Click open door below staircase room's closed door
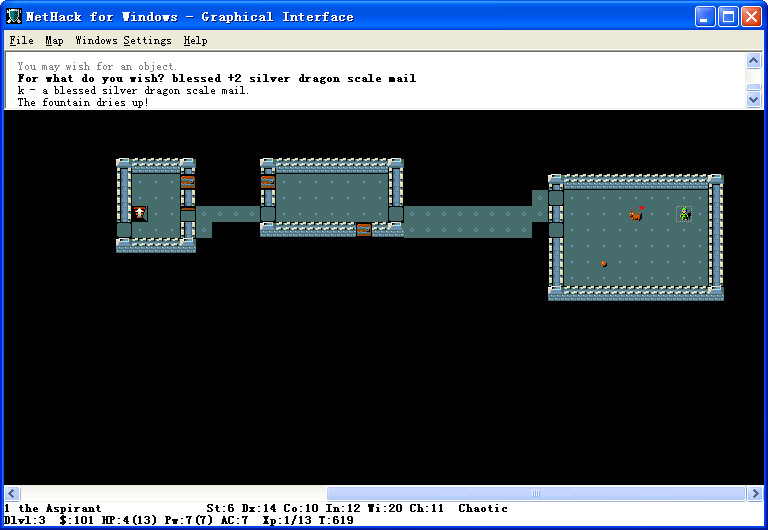Viewport: 768px width, 530px height. coord(188,214)
